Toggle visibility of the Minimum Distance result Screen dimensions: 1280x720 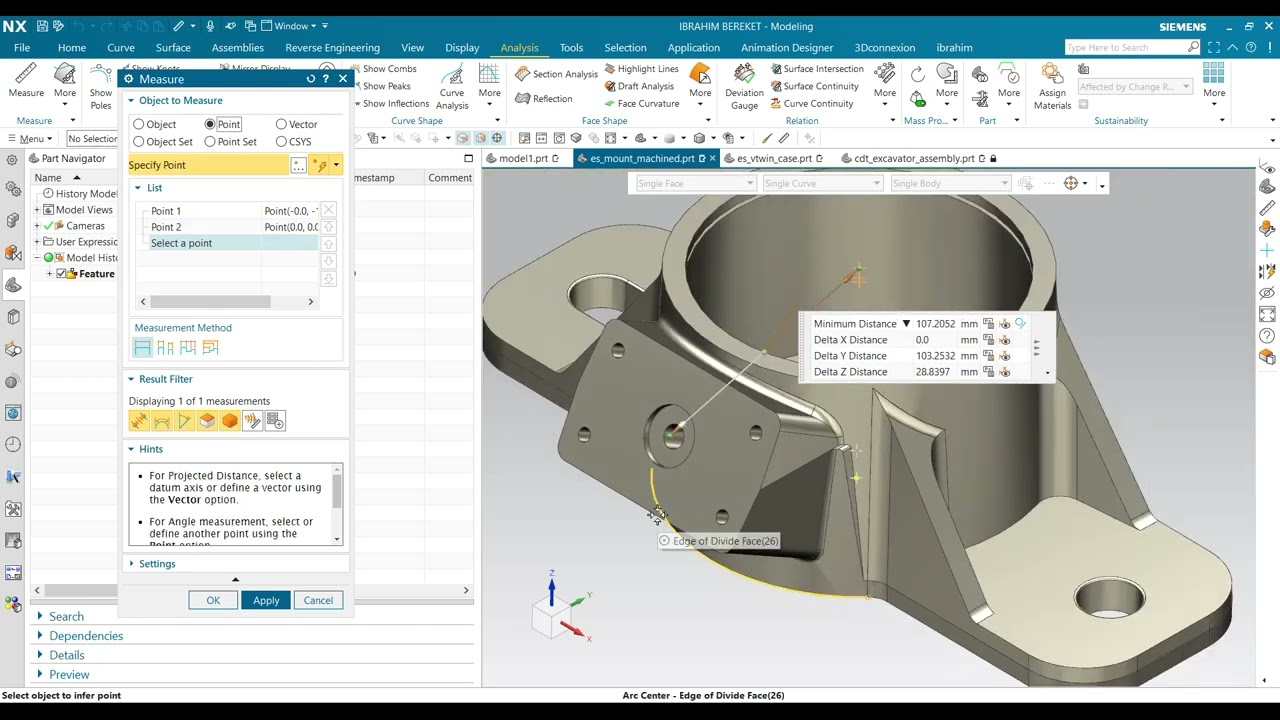coord(1004,324)
